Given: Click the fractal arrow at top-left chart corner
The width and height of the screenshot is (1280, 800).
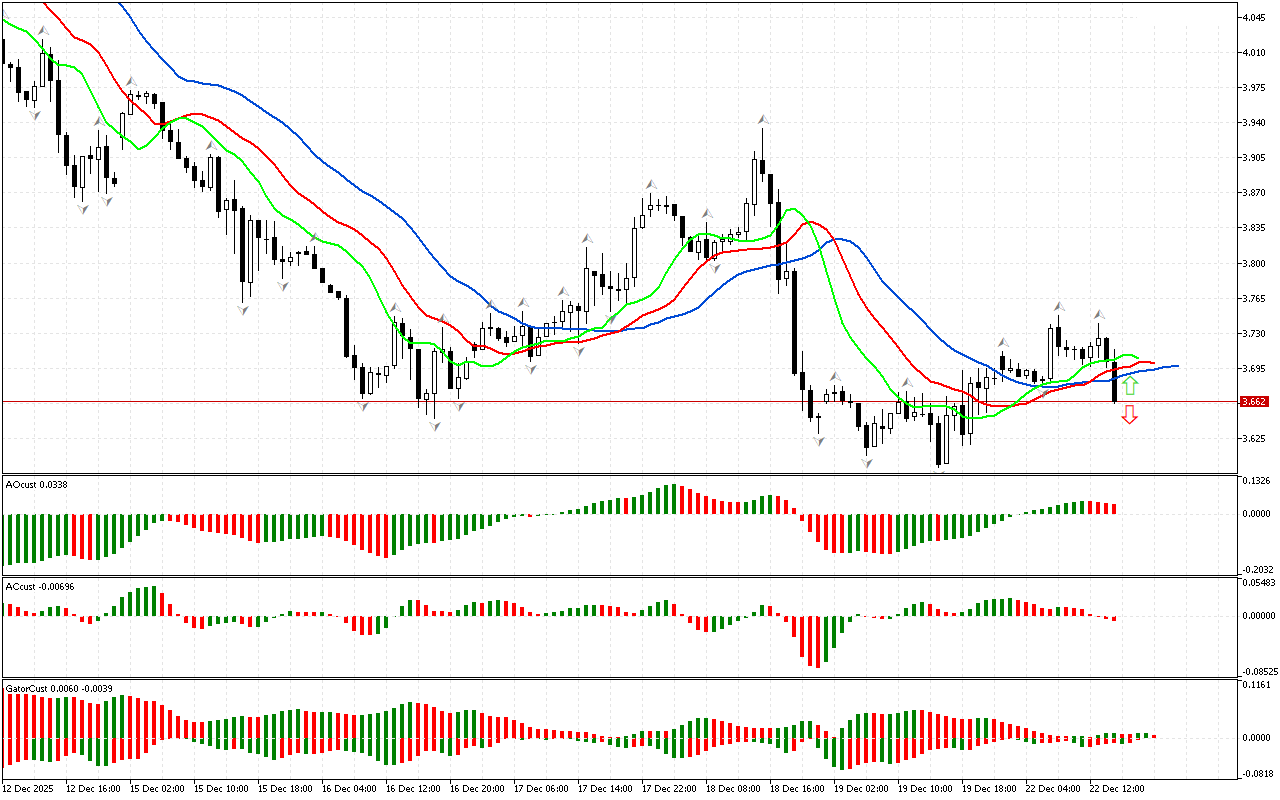Looking at the screenshot, I should point(42,32).
